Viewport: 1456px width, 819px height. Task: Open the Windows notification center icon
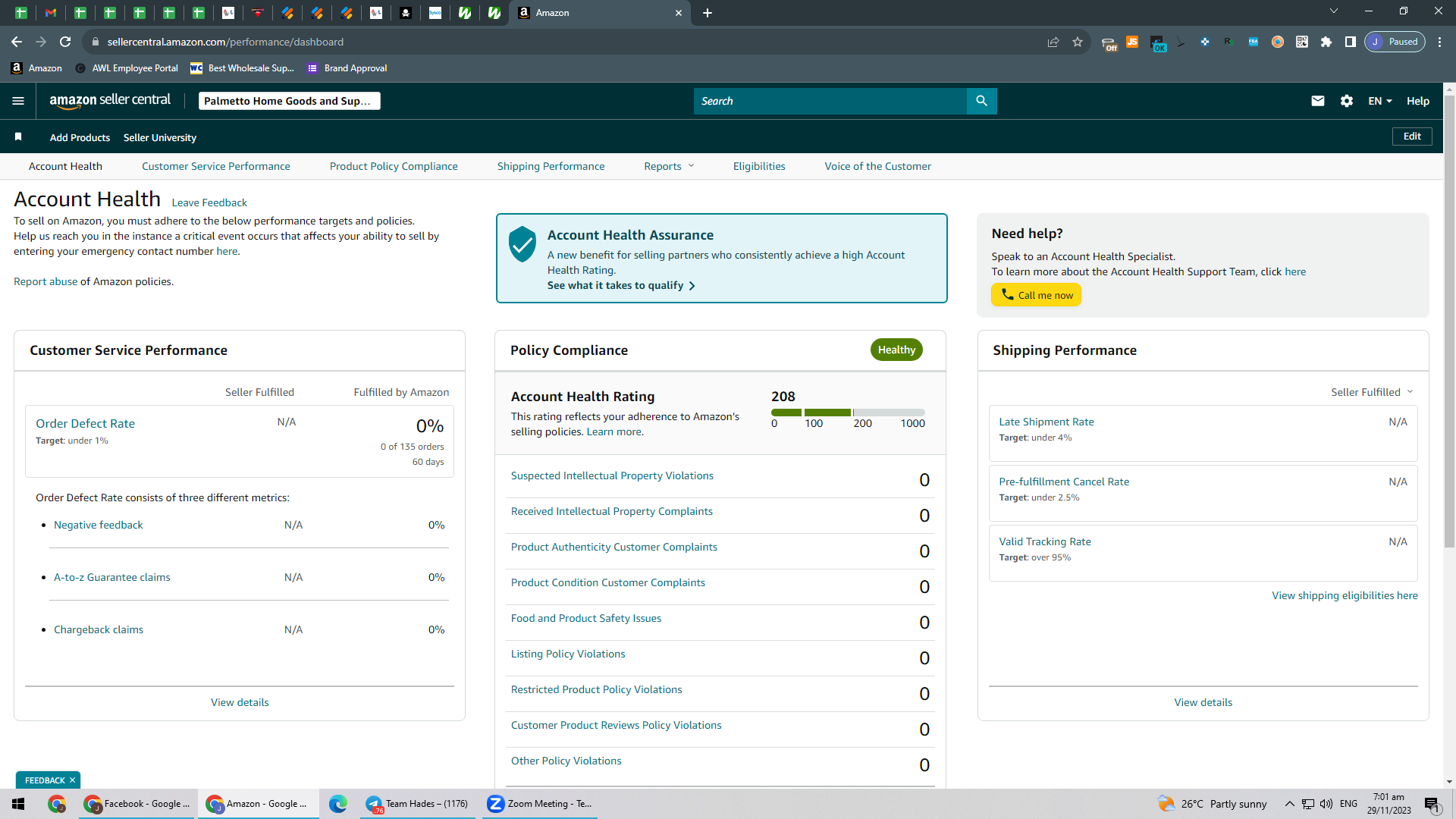point(1432,804)
